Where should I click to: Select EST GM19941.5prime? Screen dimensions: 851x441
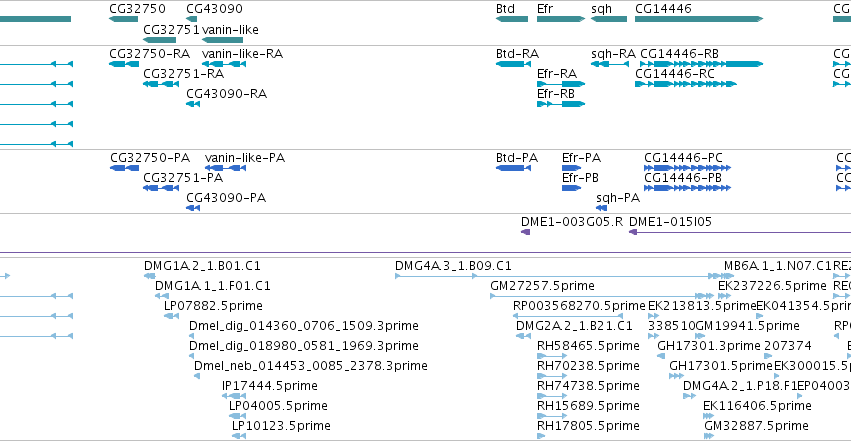700,336
